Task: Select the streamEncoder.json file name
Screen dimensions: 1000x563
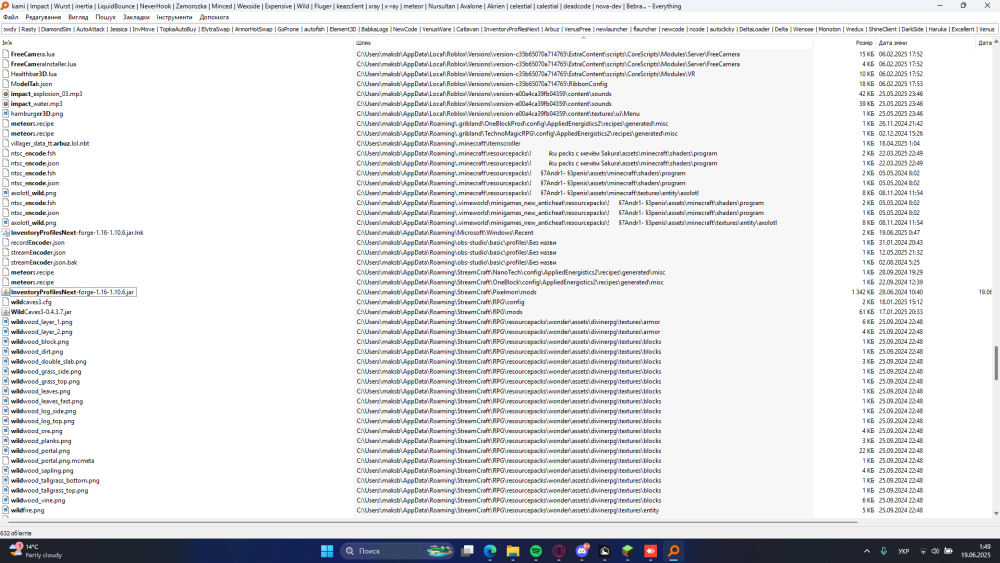Action: 38,252
